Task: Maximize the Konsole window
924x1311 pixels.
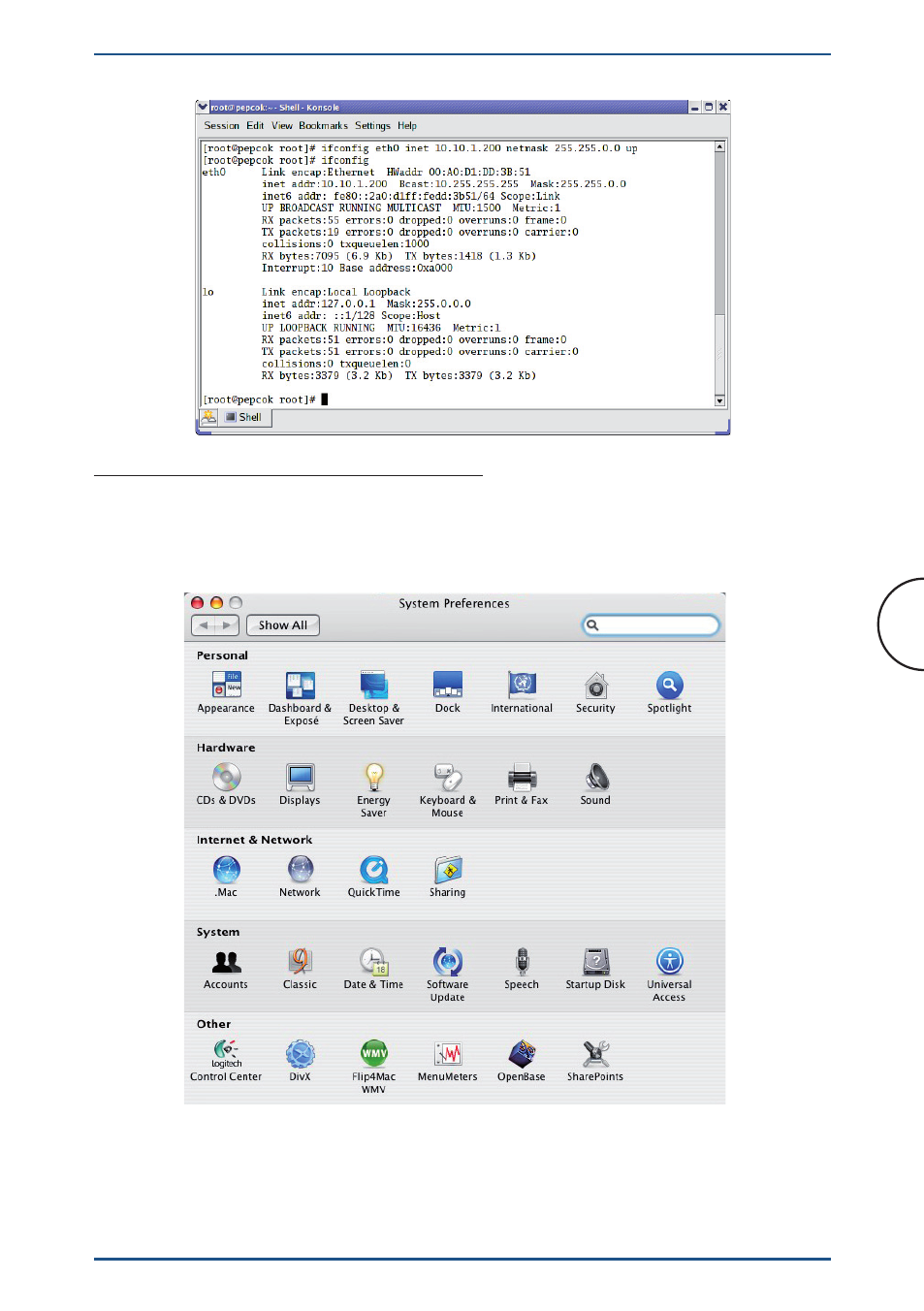Action: coord(709,107)
